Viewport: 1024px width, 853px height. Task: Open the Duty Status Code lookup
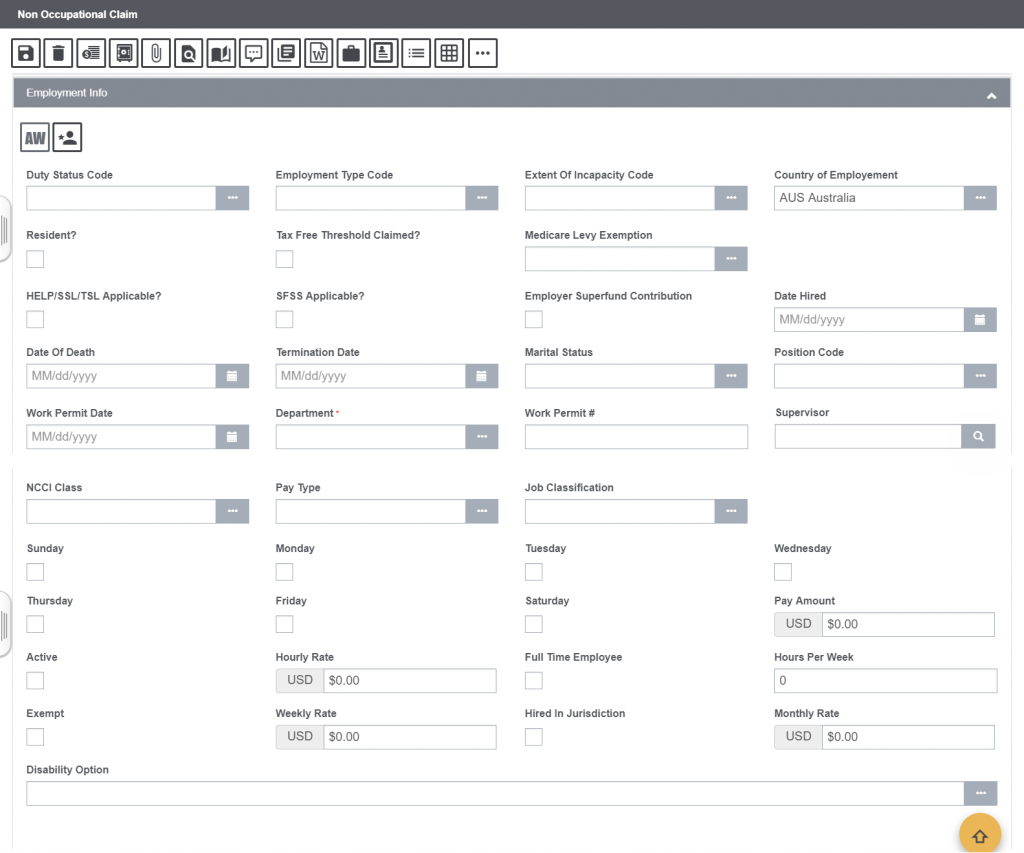[232, 198]
